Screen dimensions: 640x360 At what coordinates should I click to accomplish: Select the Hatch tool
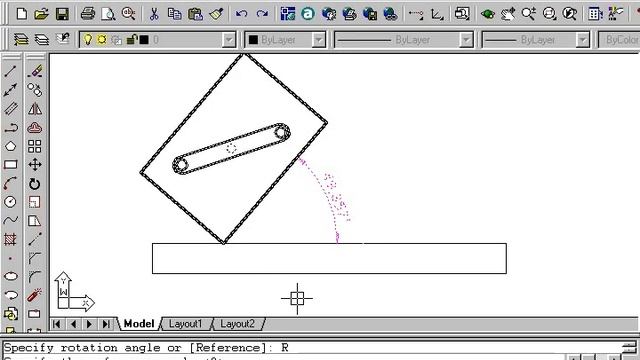point(10,239)
